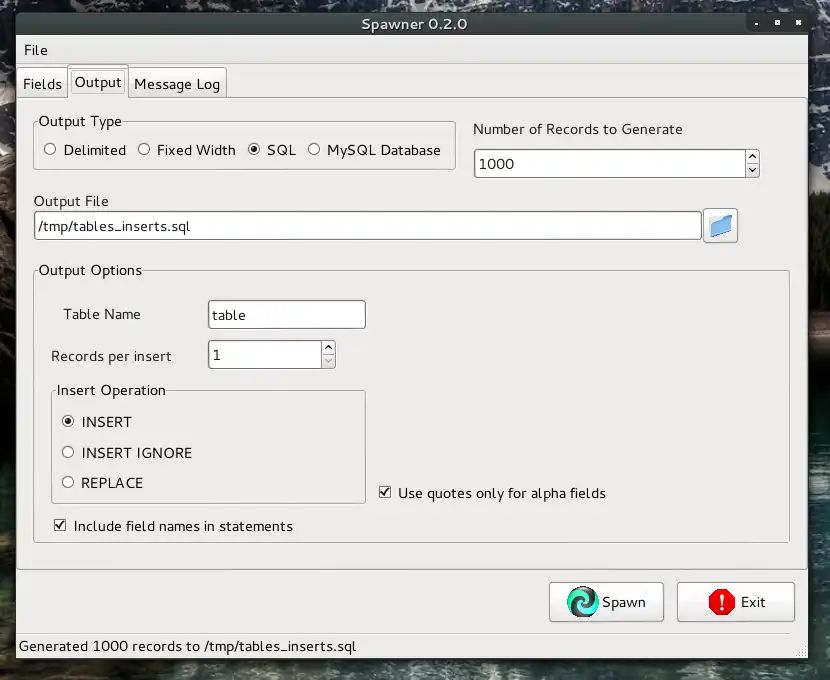This screenshot has height=680, width=830.
Task: Click the Spawner 0.2.0 title bar text
Action: [414, 24]
